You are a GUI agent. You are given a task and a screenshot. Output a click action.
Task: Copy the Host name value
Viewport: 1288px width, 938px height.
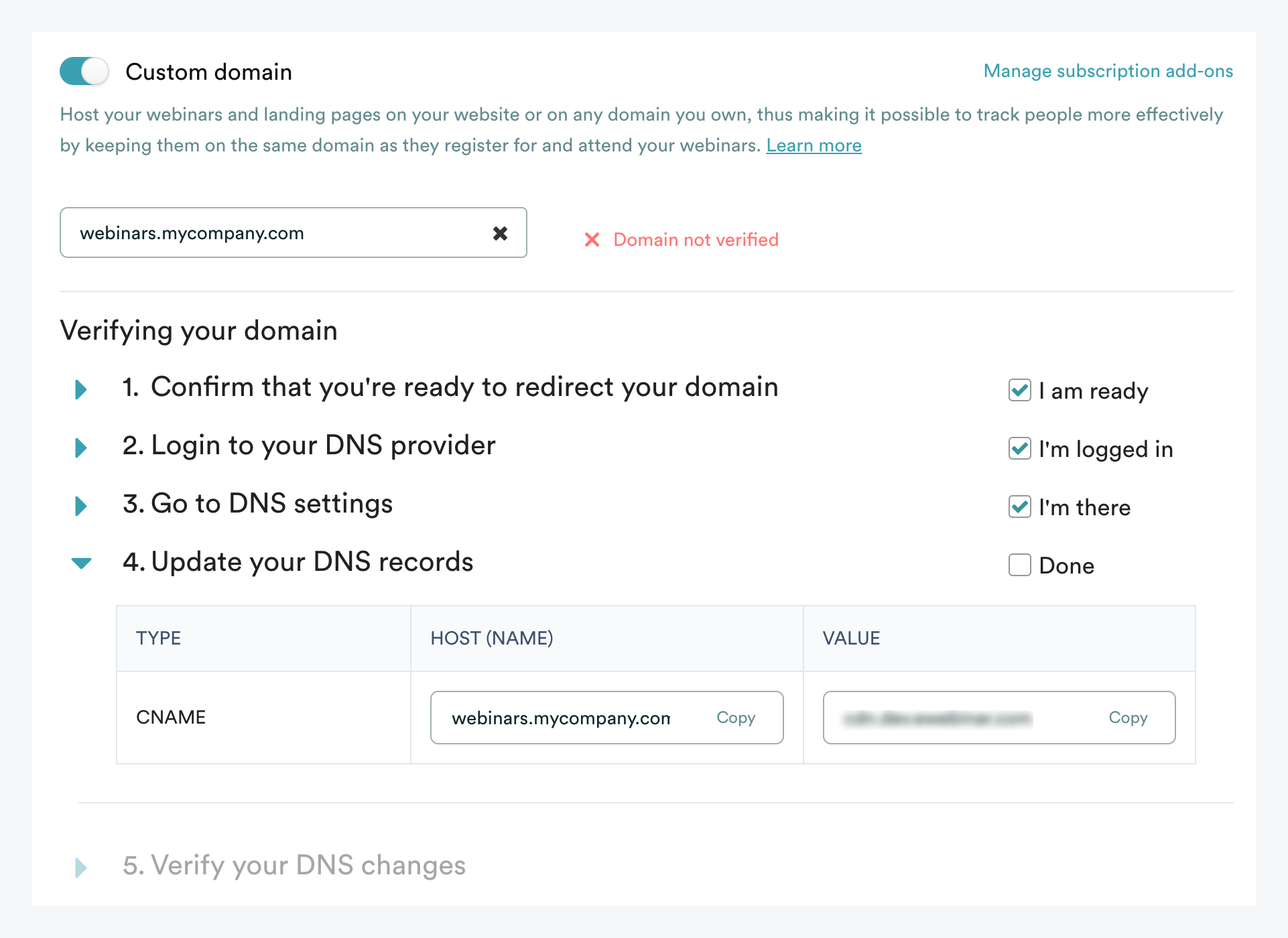click(735, 718)
